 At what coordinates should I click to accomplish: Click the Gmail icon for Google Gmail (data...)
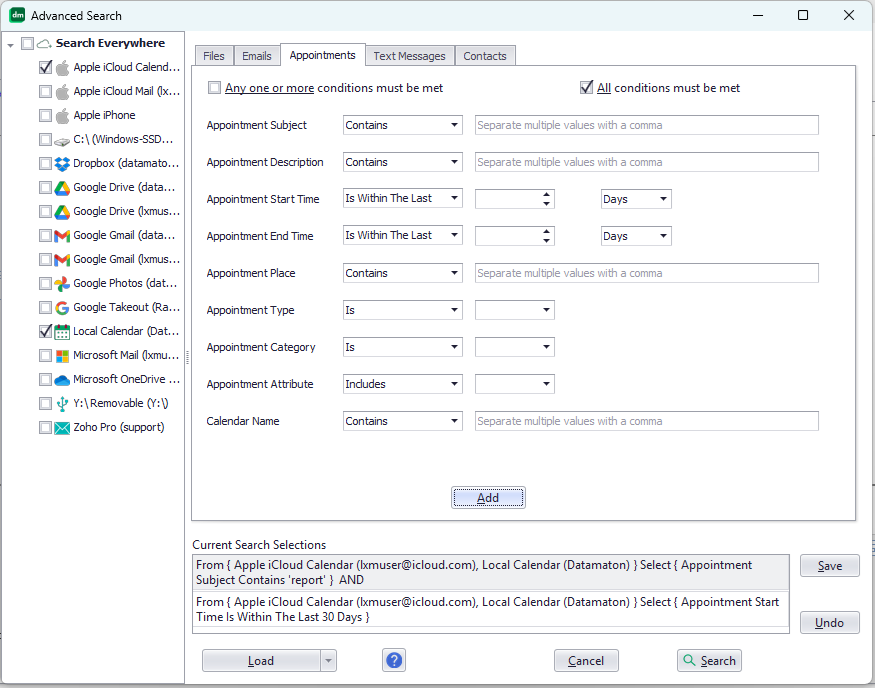pos(60,235)
